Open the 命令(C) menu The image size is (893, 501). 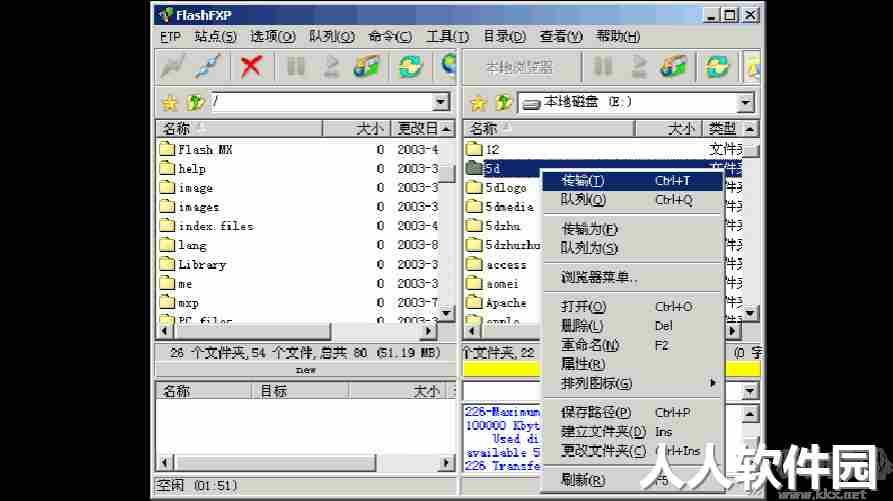(390, 36)
